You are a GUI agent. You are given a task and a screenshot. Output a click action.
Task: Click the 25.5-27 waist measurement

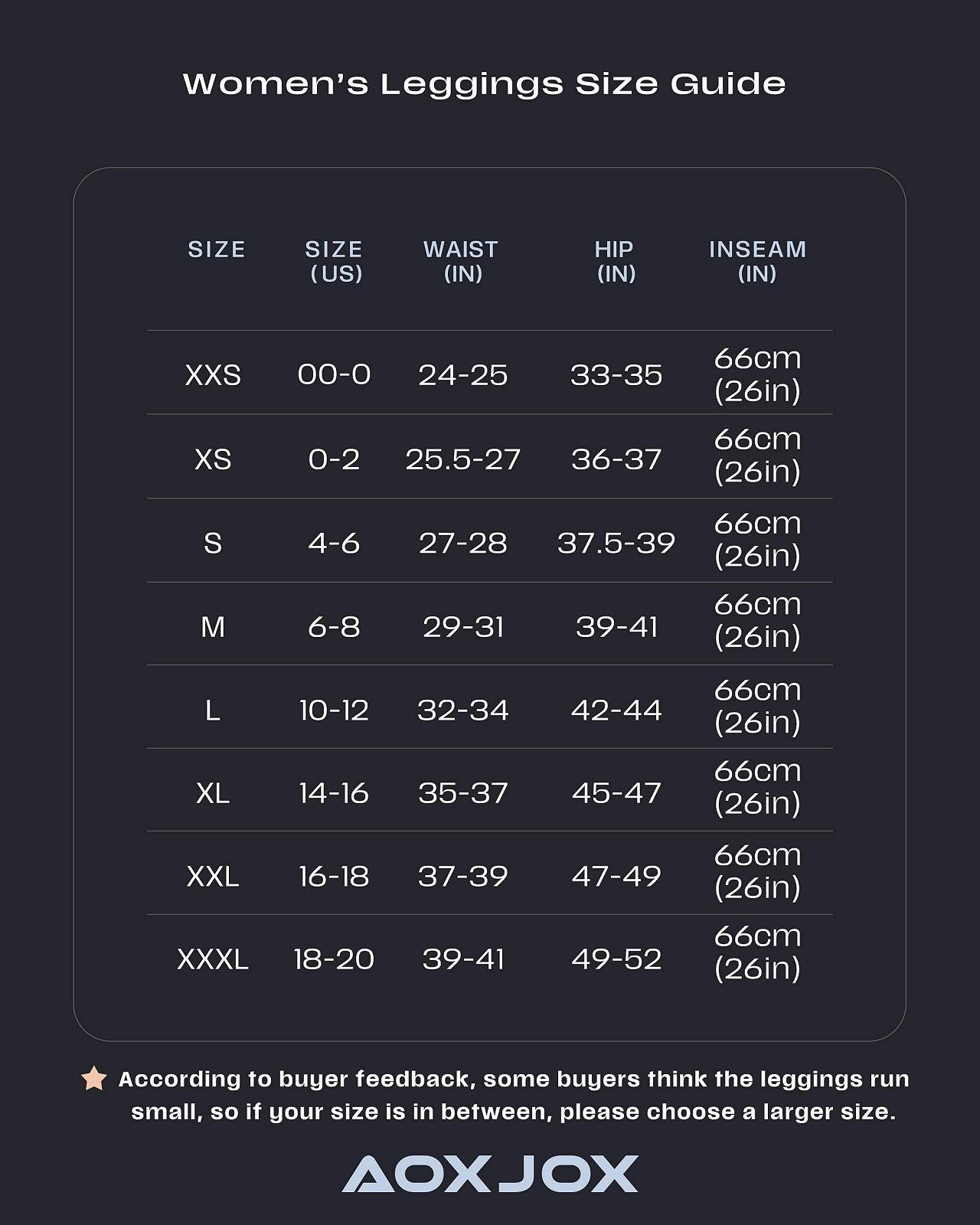(462, 459)
